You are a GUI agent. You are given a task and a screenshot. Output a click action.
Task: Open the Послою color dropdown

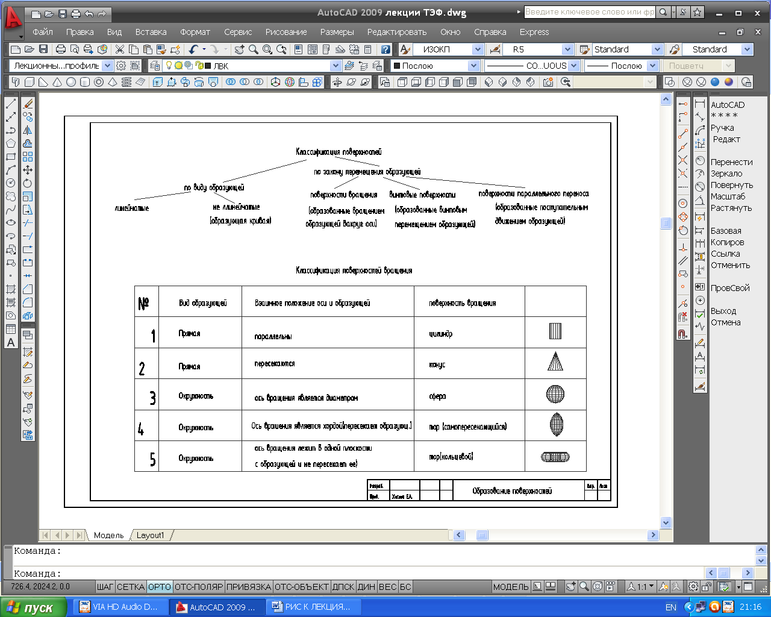click(x=473, y=65)
